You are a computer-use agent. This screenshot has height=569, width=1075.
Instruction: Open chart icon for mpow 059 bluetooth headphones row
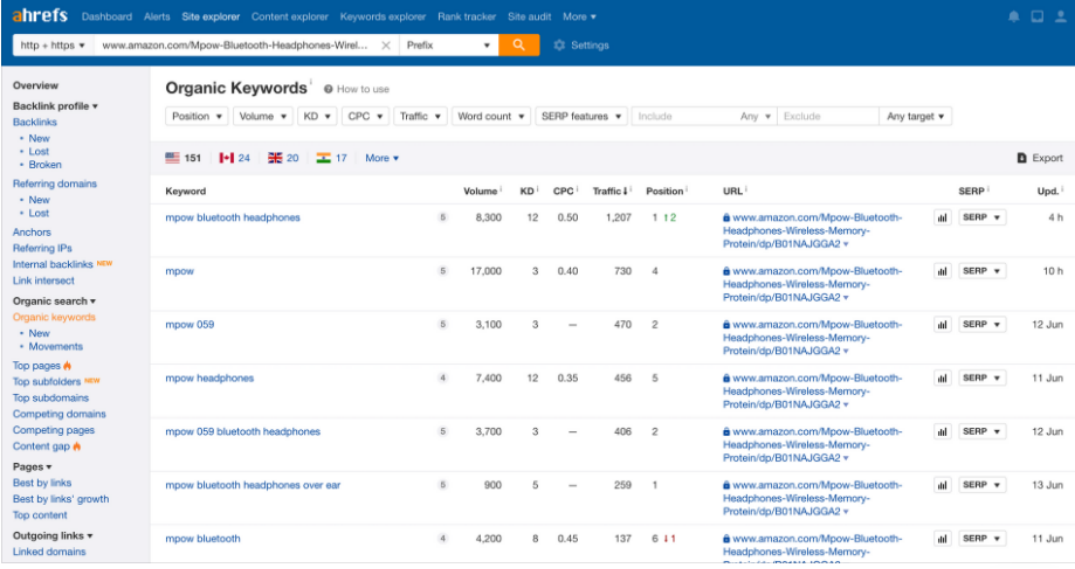[x=943, y=431]
